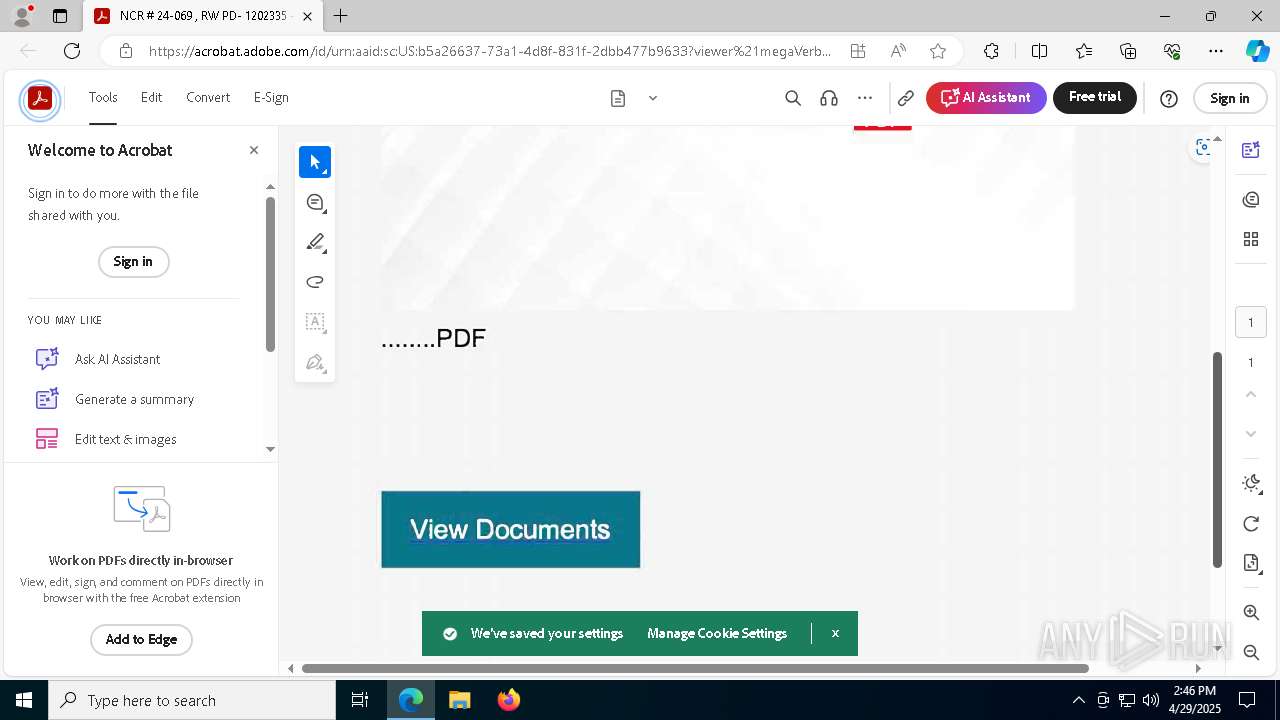The image size is (1280, 720).
Task: Select the arrow selection tool
Action: click(315, 162)
